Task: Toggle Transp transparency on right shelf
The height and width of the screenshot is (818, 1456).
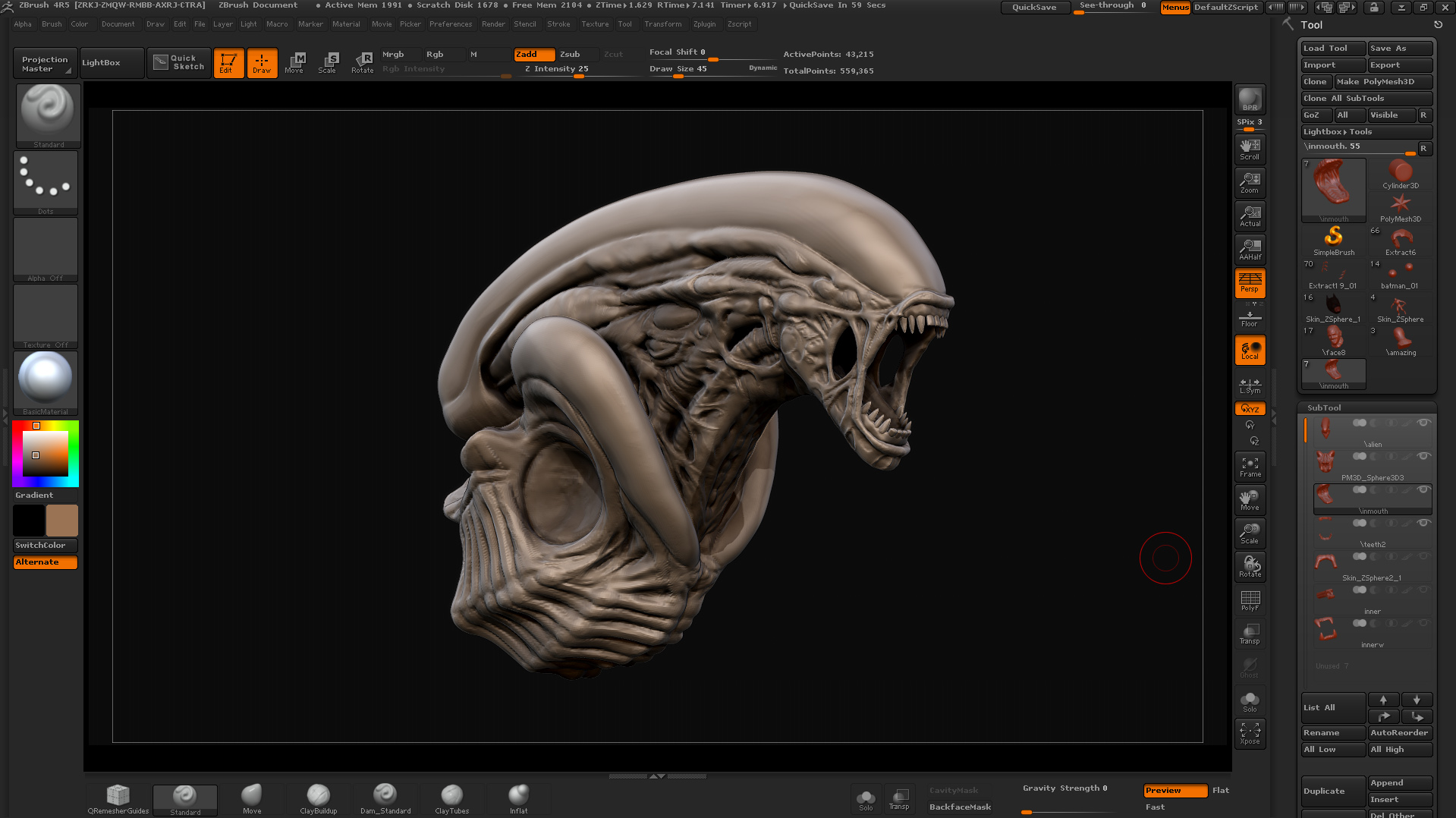Action: (1250, 634)
